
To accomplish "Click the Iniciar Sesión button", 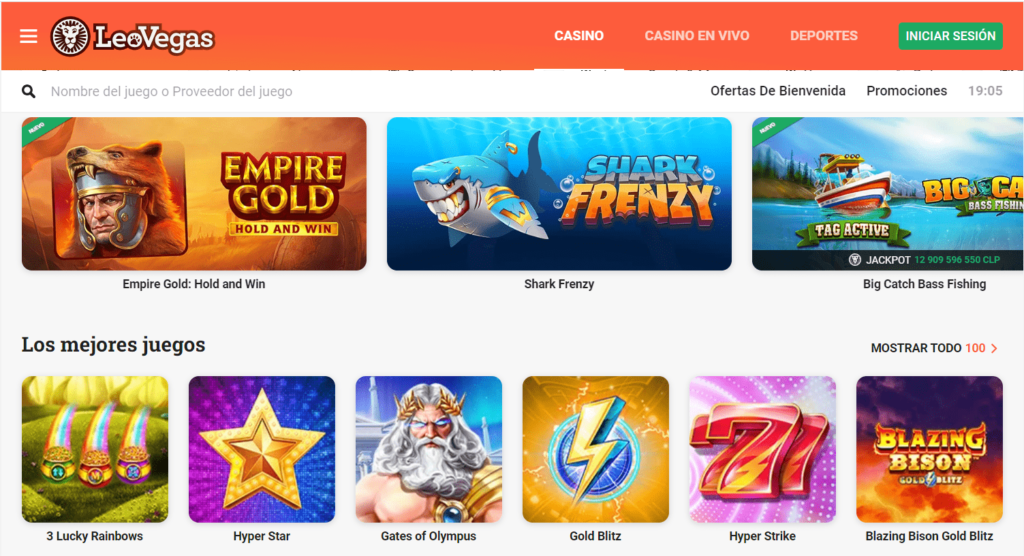I will 950,36.
